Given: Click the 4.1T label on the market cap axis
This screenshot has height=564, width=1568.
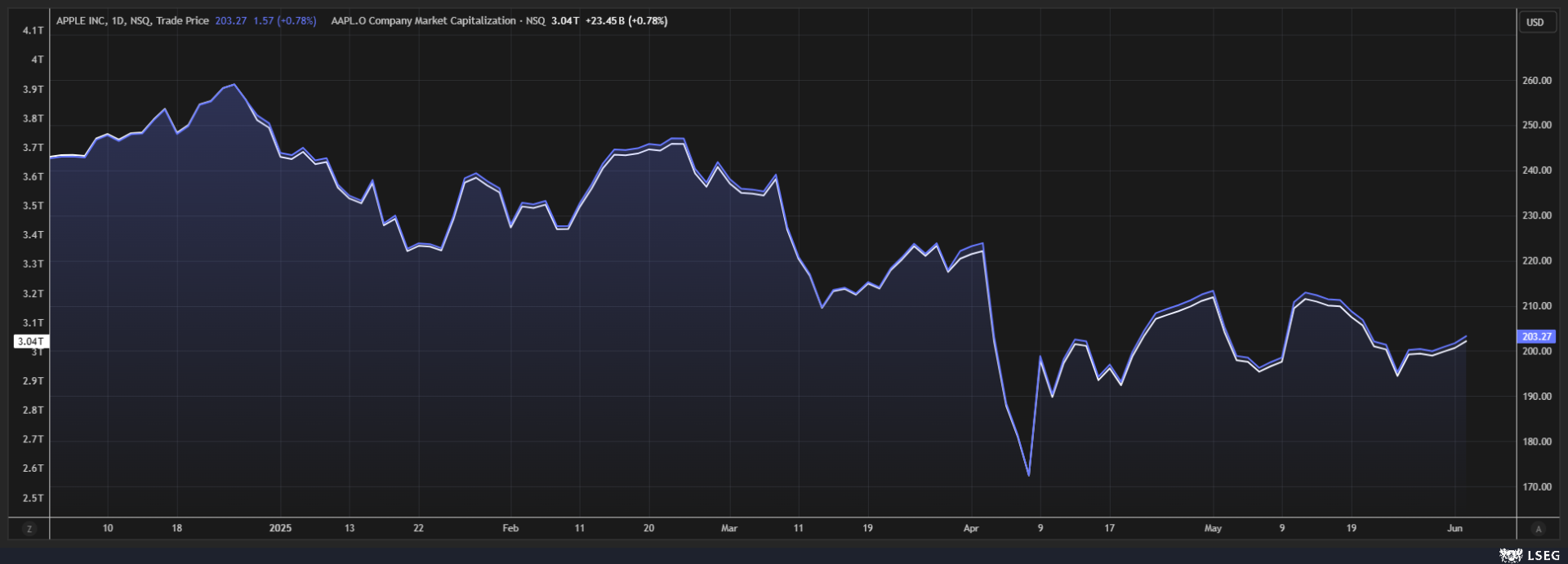Looking at the screenshot, I should coord(33,30).
